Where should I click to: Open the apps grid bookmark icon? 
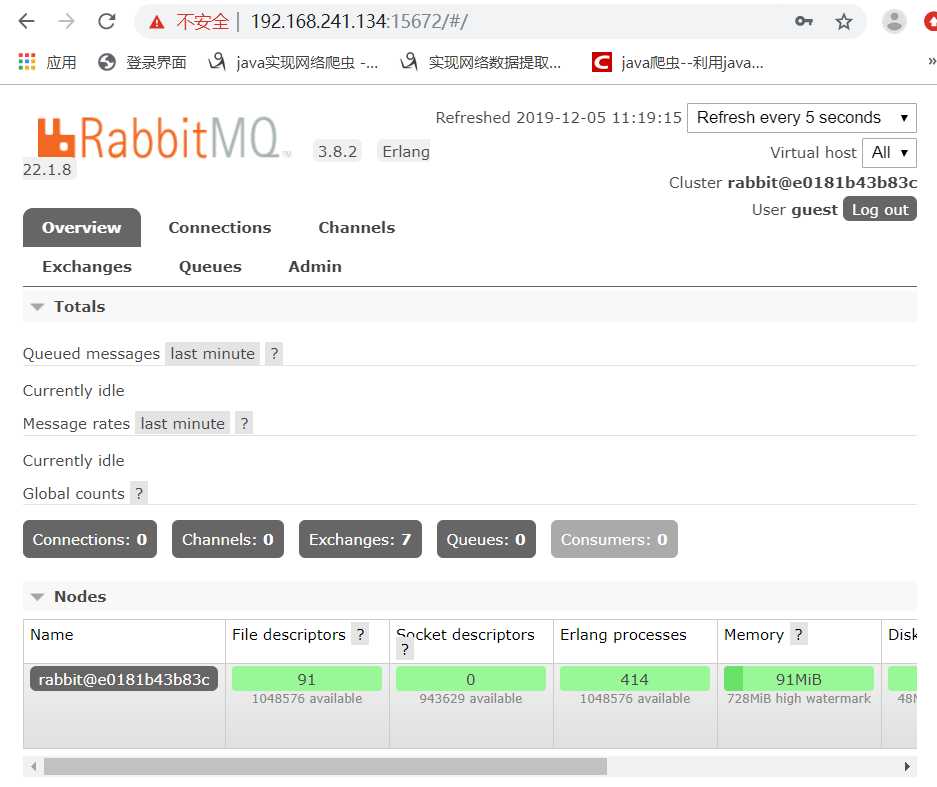click(27, 62)
